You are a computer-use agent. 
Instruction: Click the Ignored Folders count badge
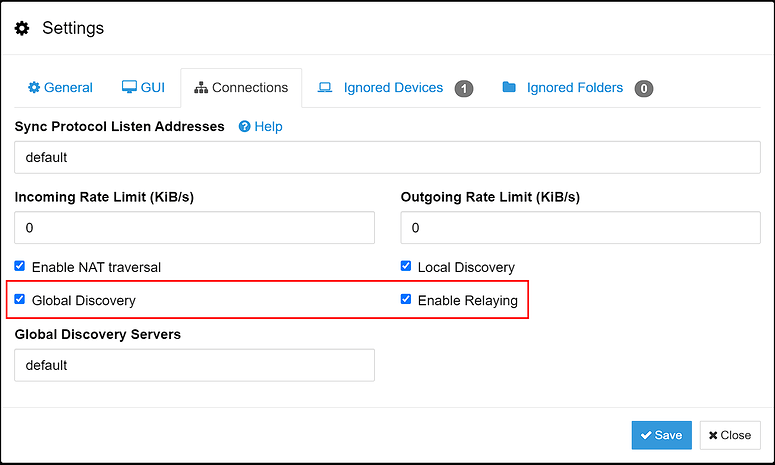pyautogui.click(x=644, y=88)
